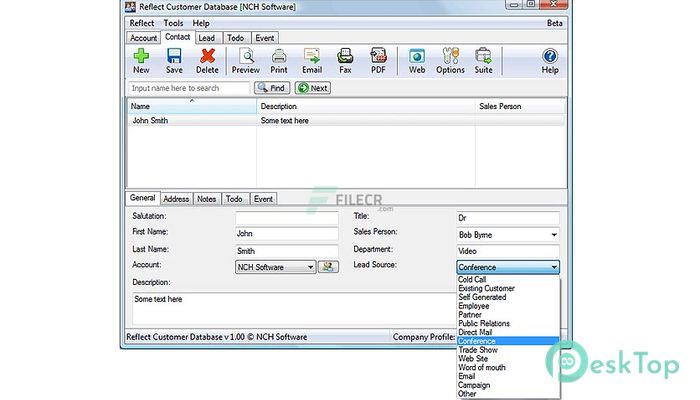This screenshot has height=400, width=700.
Task: Choose Existing Customer from lead source list
Action: 508,288
